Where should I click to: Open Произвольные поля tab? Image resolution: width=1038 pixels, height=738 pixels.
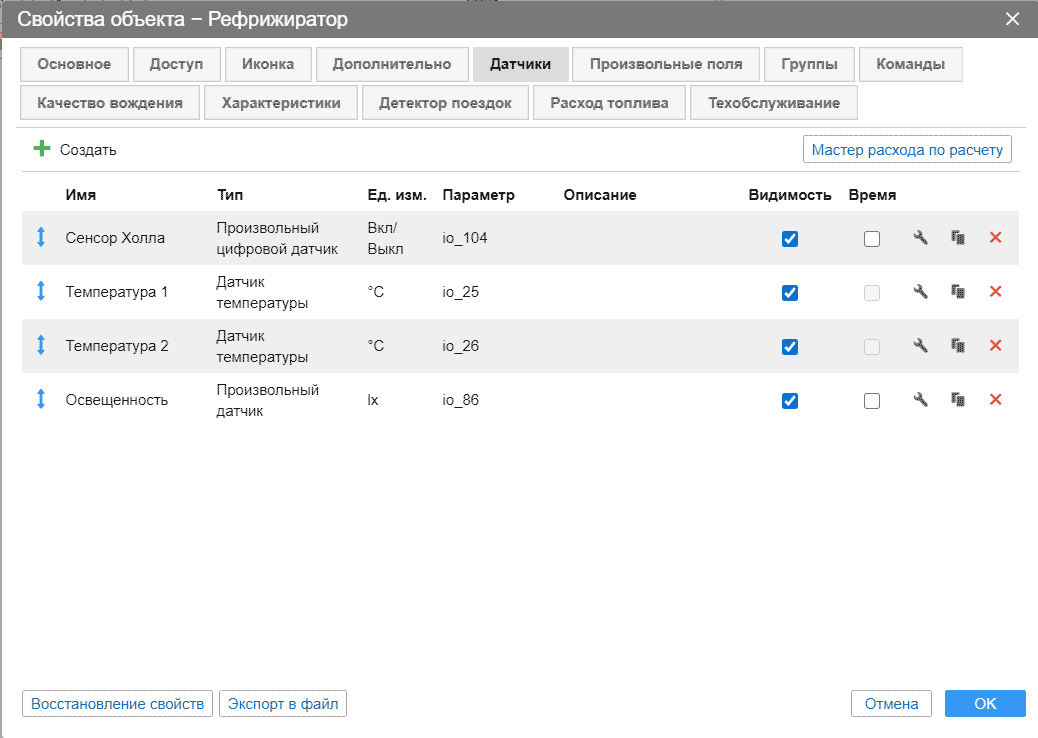(666, 64)
